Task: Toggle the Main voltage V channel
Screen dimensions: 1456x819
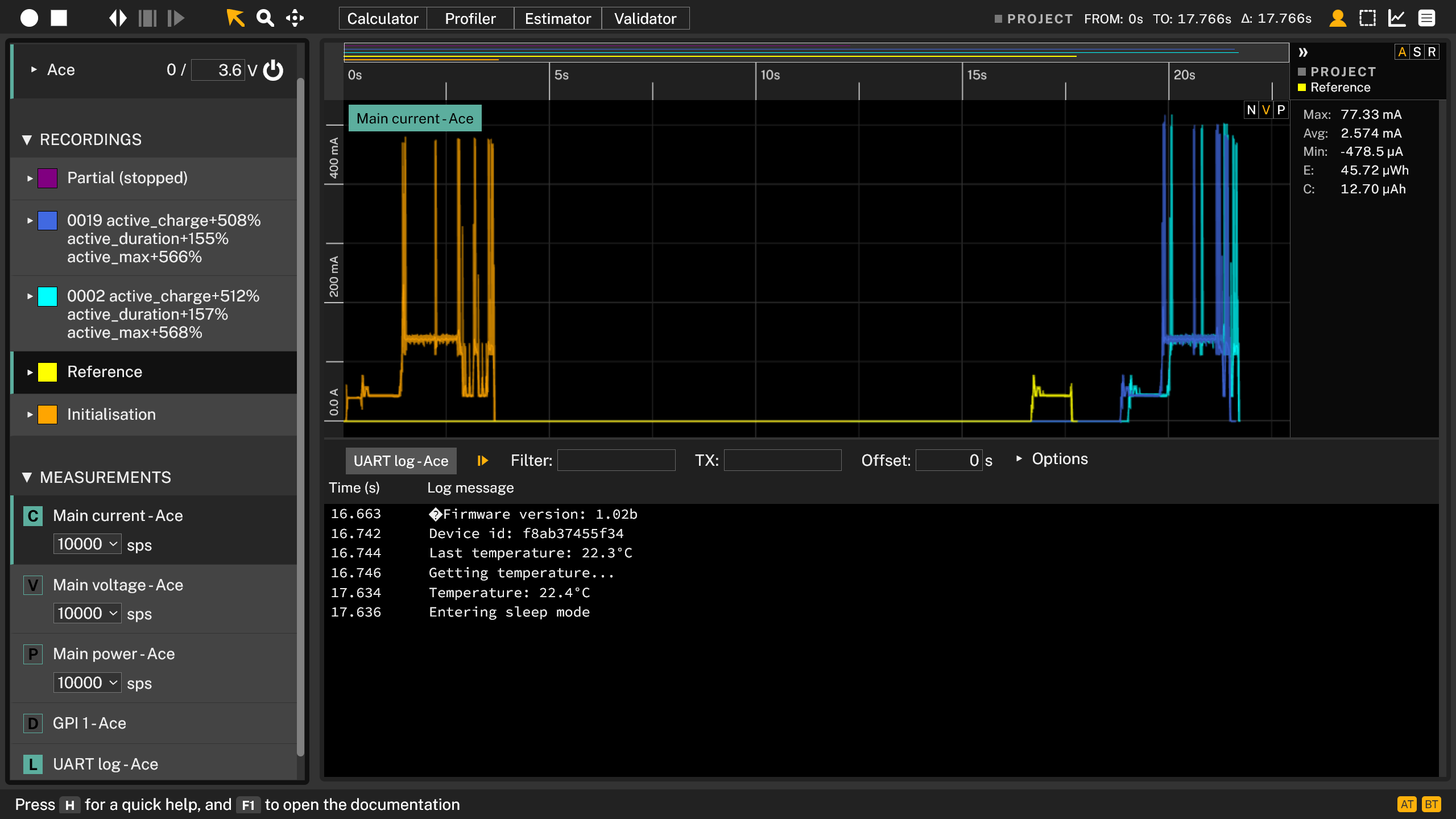Action: [x=33, y=585]
